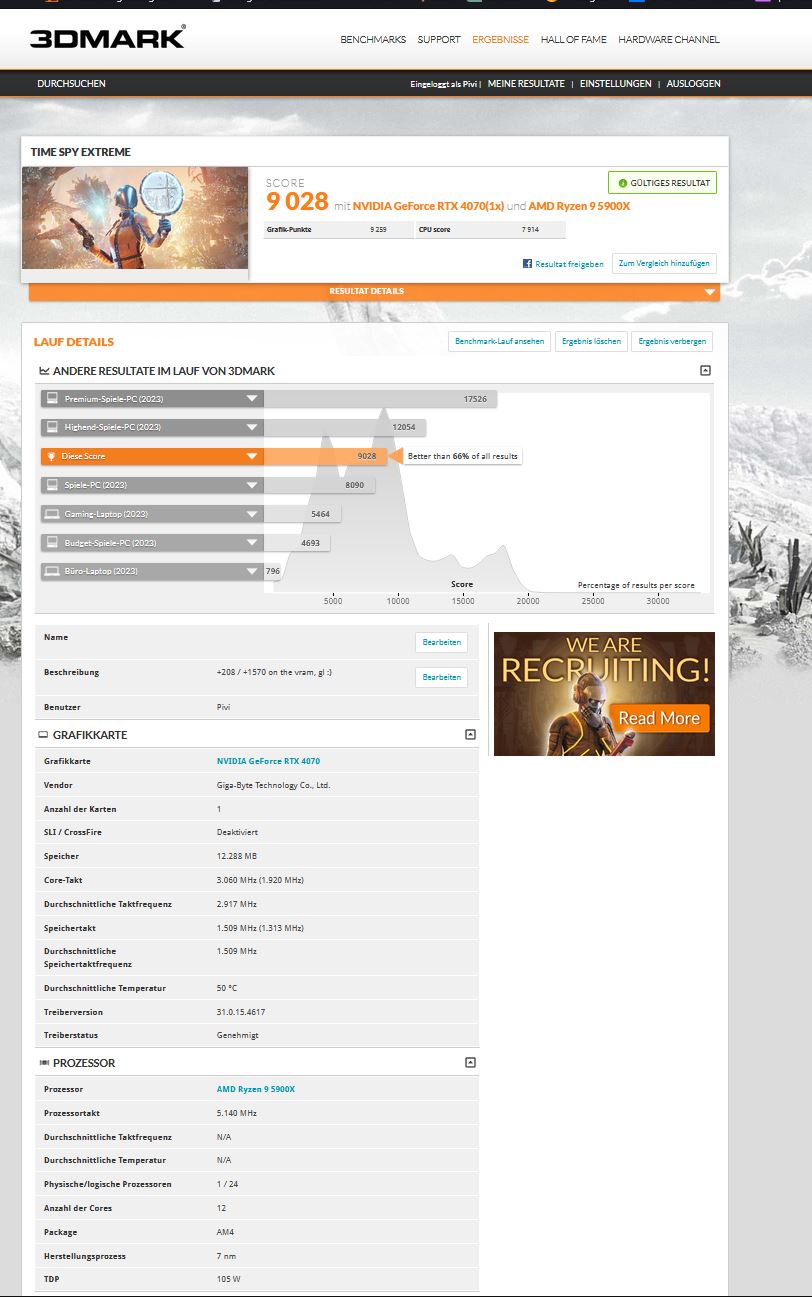Expand the Gaming-Laptop (2023) dropdown arrow
The image size is (812, 1297).
252,514
